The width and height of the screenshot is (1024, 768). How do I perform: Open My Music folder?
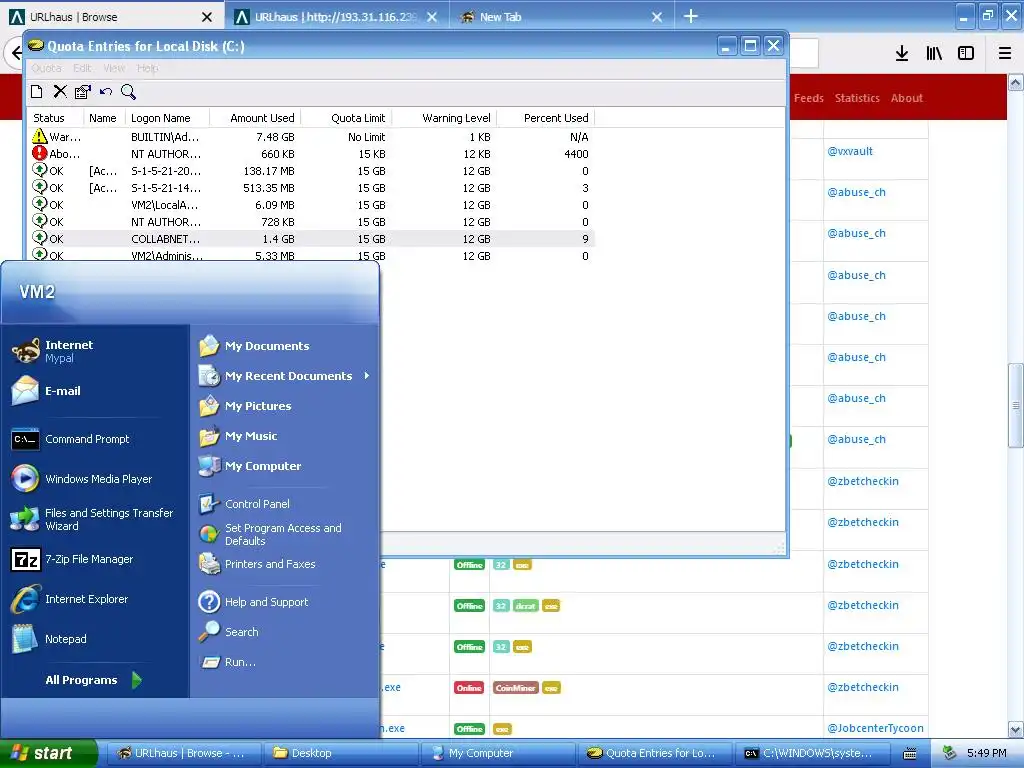coord(238,436)
